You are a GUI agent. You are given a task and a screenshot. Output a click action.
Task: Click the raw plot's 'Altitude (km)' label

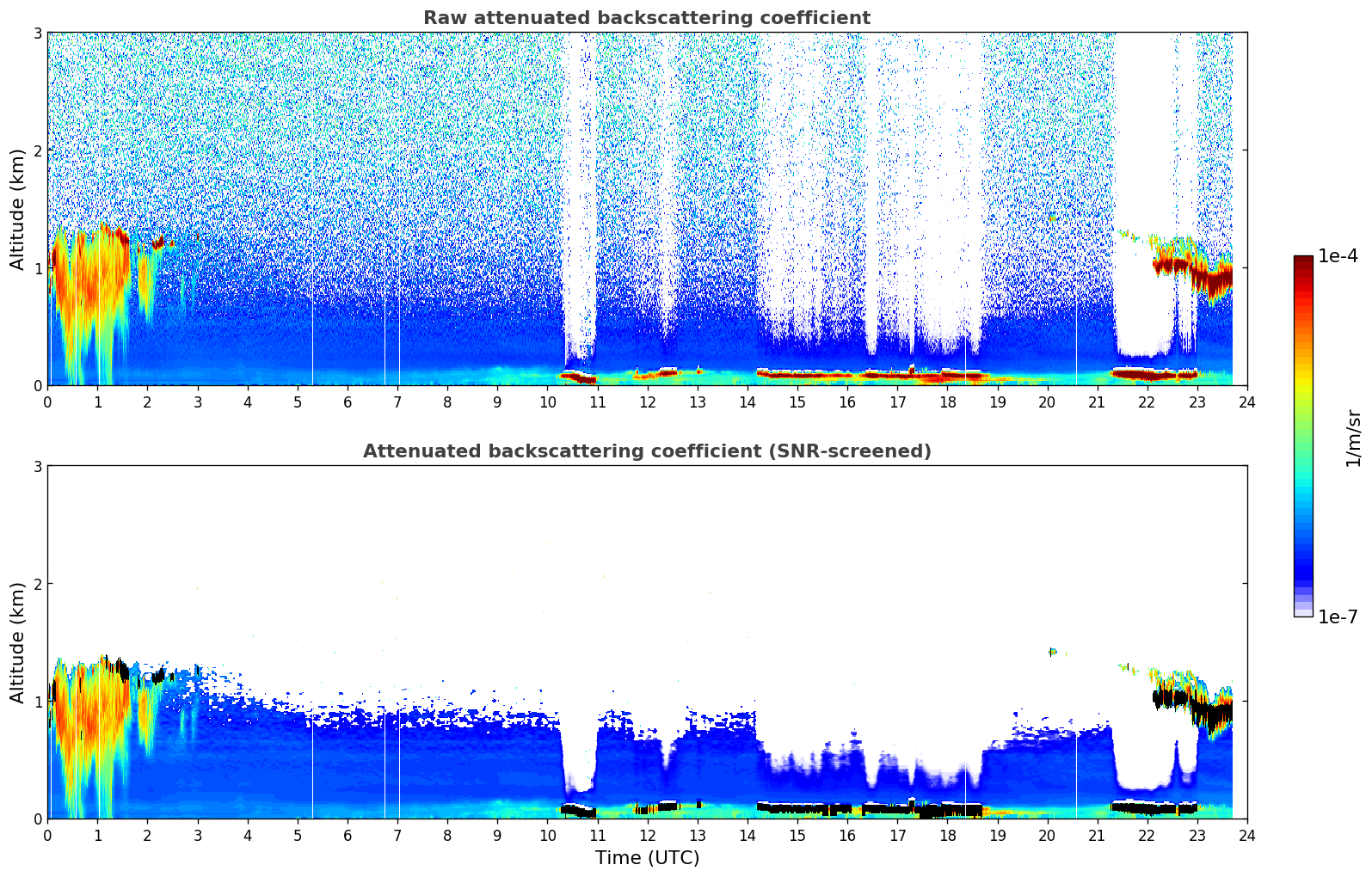[18, 209]
